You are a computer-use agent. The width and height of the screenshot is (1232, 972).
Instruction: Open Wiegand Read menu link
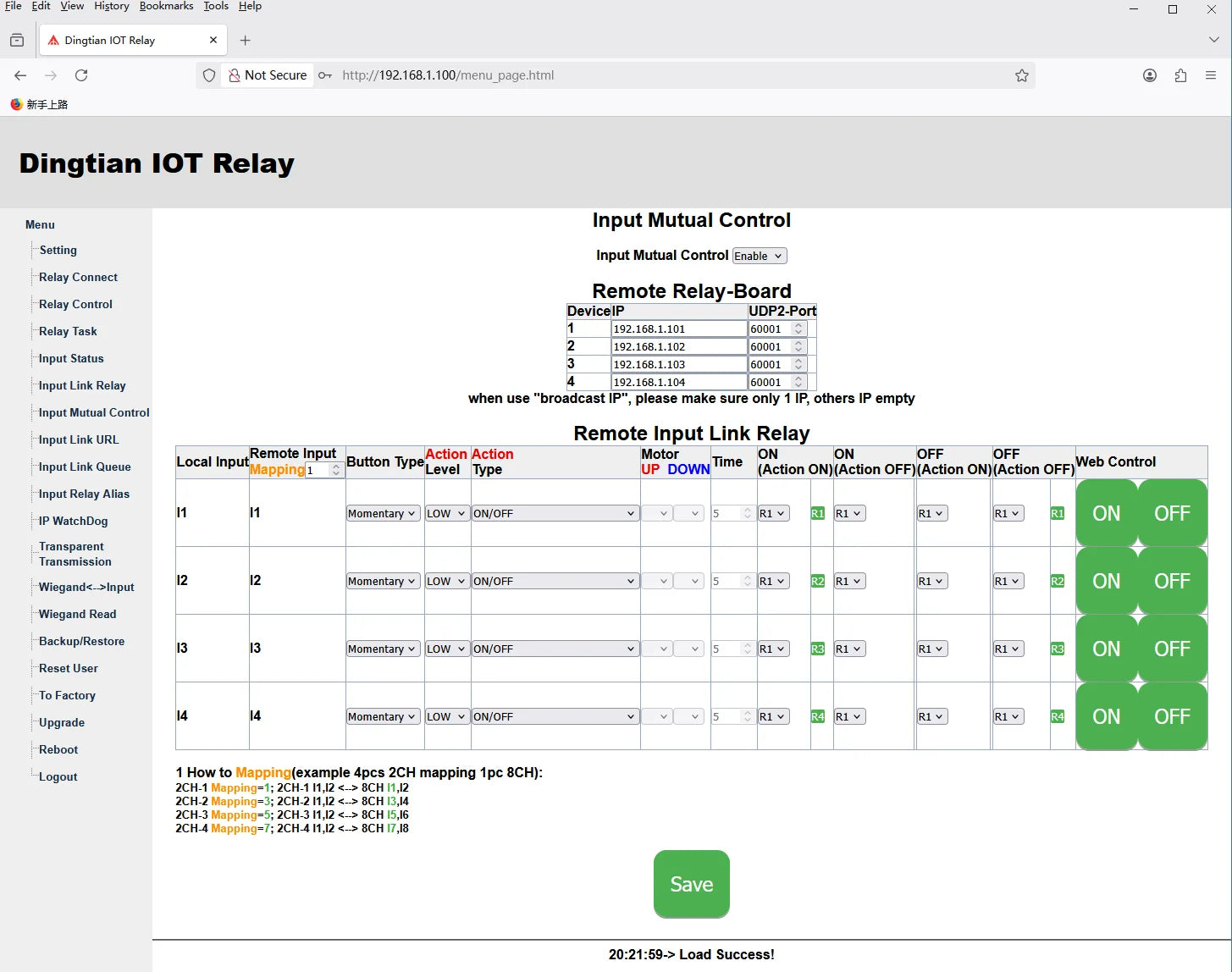(x=77, y=614)
